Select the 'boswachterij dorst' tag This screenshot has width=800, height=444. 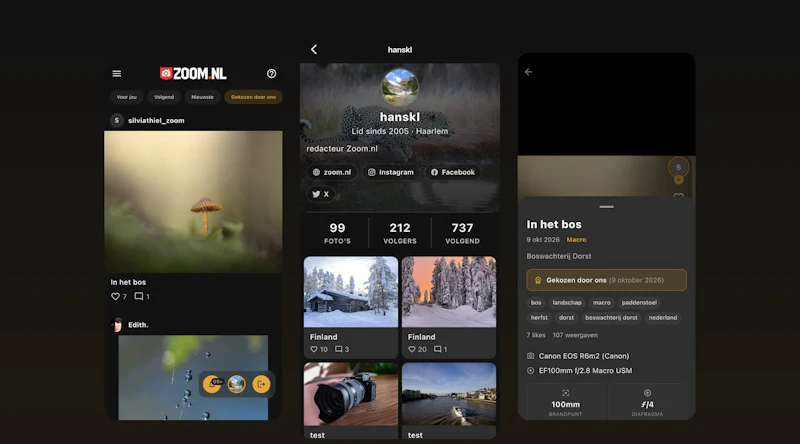click(x=611, y=317)
